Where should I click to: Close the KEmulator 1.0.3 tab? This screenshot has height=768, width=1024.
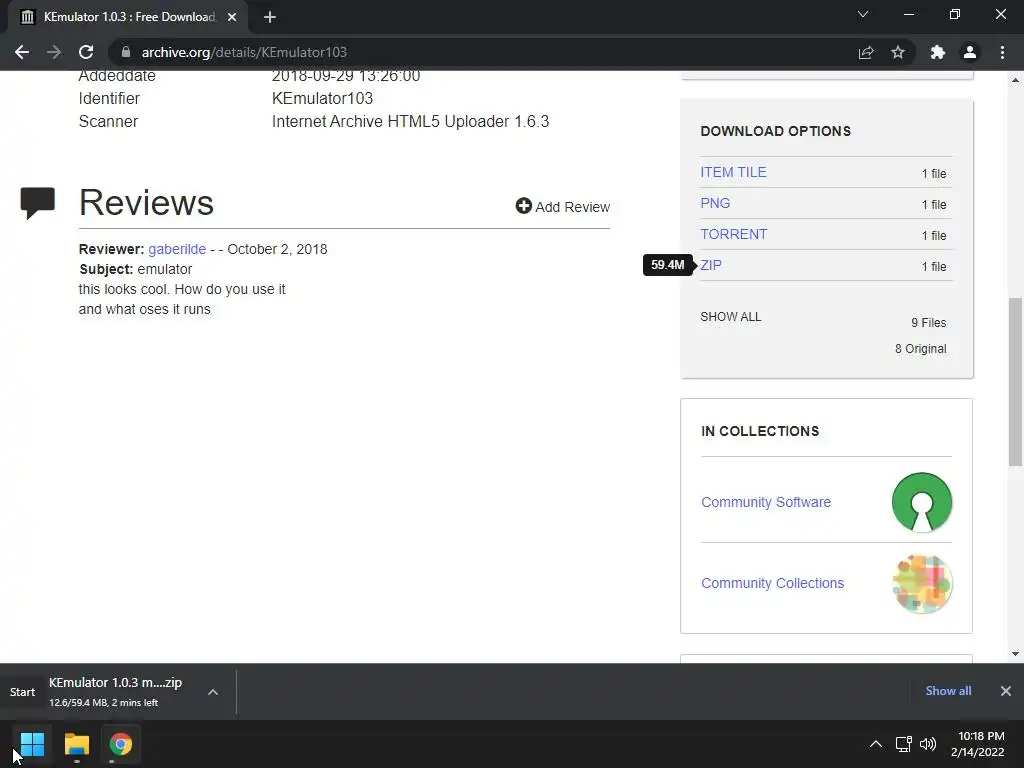(x=232, y=17)
